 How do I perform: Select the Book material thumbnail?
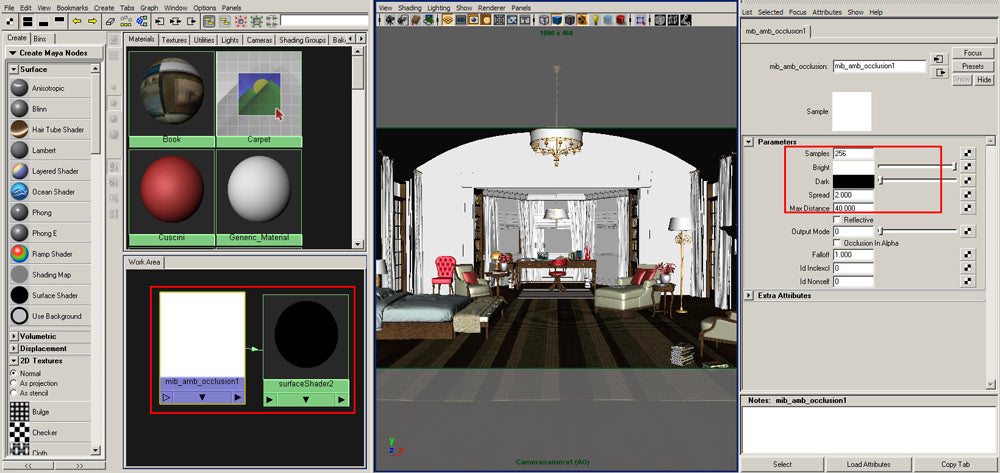pos(172,94)
